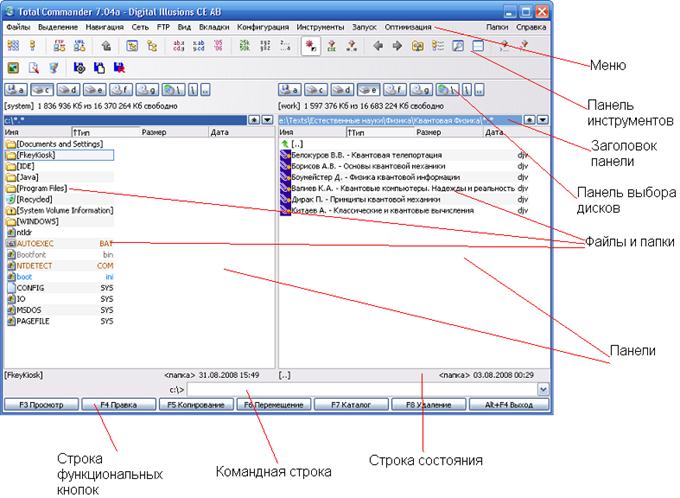680x498 pixels.
Task: Select the file Дирак П. - Принципы квантовой механики
Action: click(x=404, y=200)
